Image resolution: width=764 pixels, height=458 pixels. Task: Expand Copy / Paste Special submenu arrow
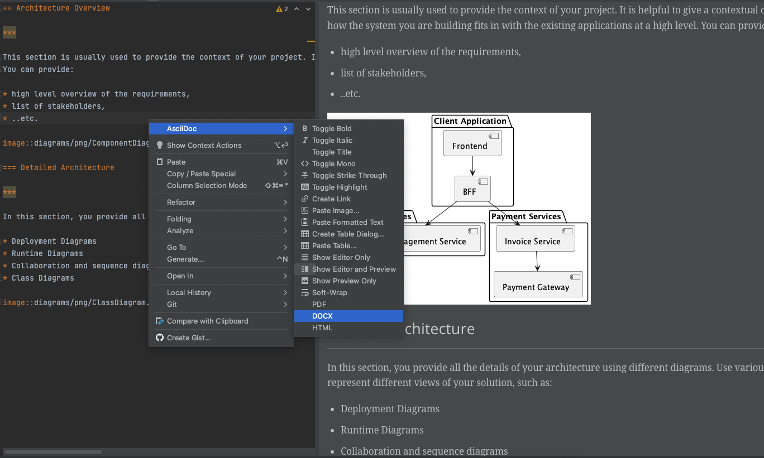click(286, 173)
